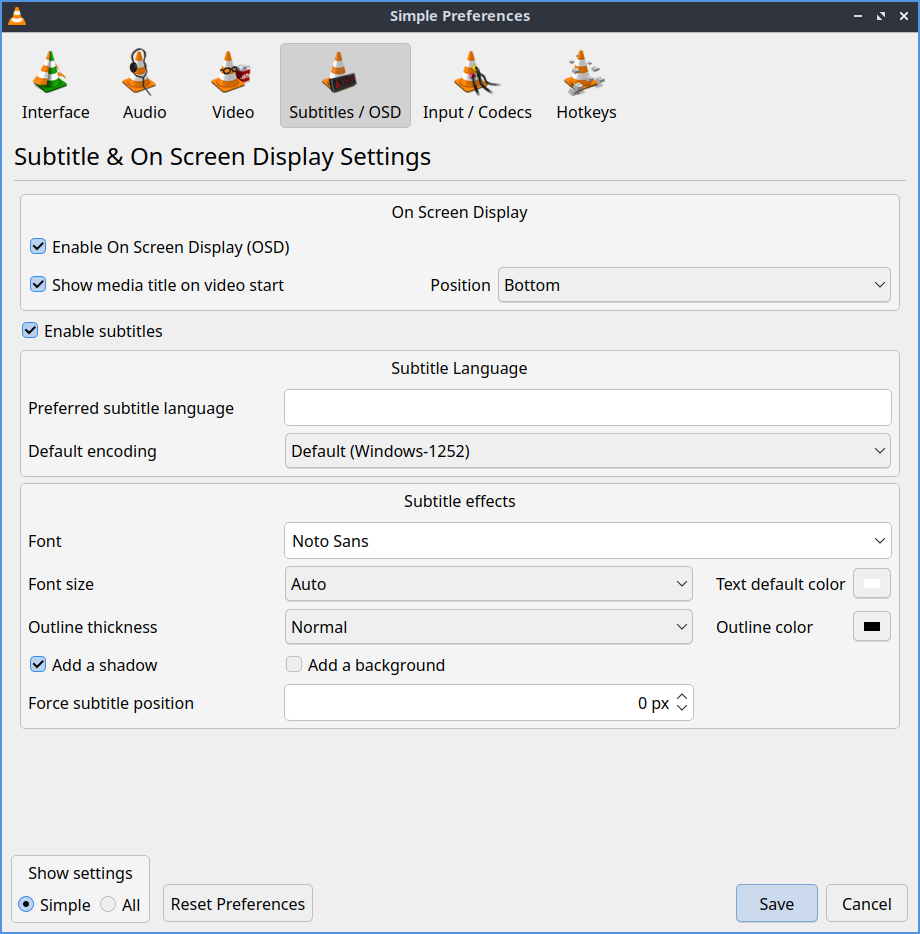Open the Input / Codecs cone icon
Image resolution: width=920 pixels, height=934 pixels.
(476, 73)
